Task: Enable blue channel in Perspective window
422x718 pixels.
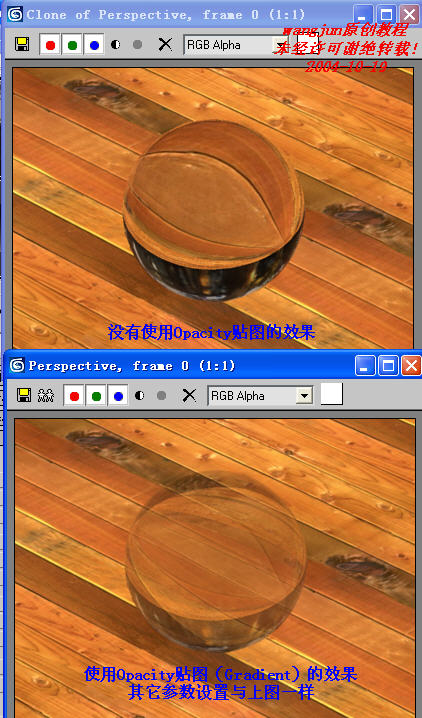Action: coord(118,395)
